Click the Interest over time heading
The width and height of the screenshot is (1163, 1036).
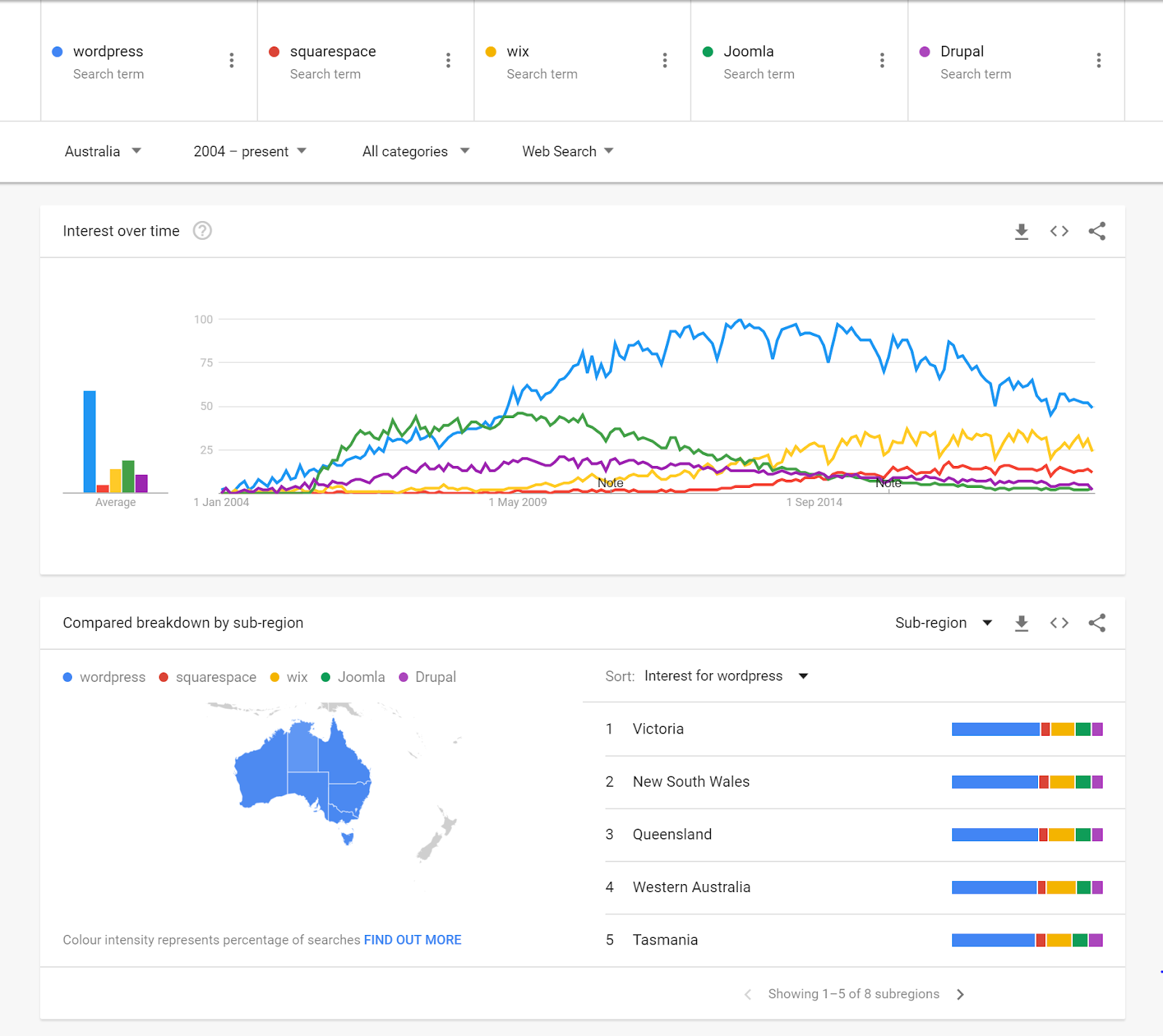click(121, 231)
